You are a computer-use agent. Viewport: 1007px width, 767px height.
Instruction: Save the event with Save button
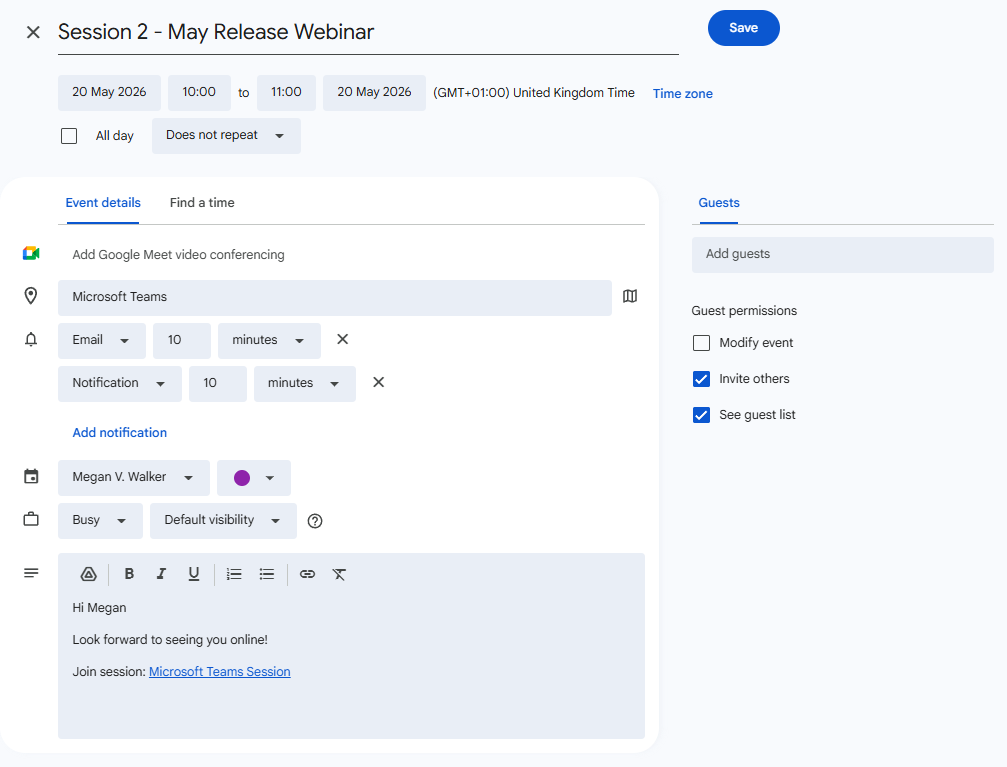[744, 28]
